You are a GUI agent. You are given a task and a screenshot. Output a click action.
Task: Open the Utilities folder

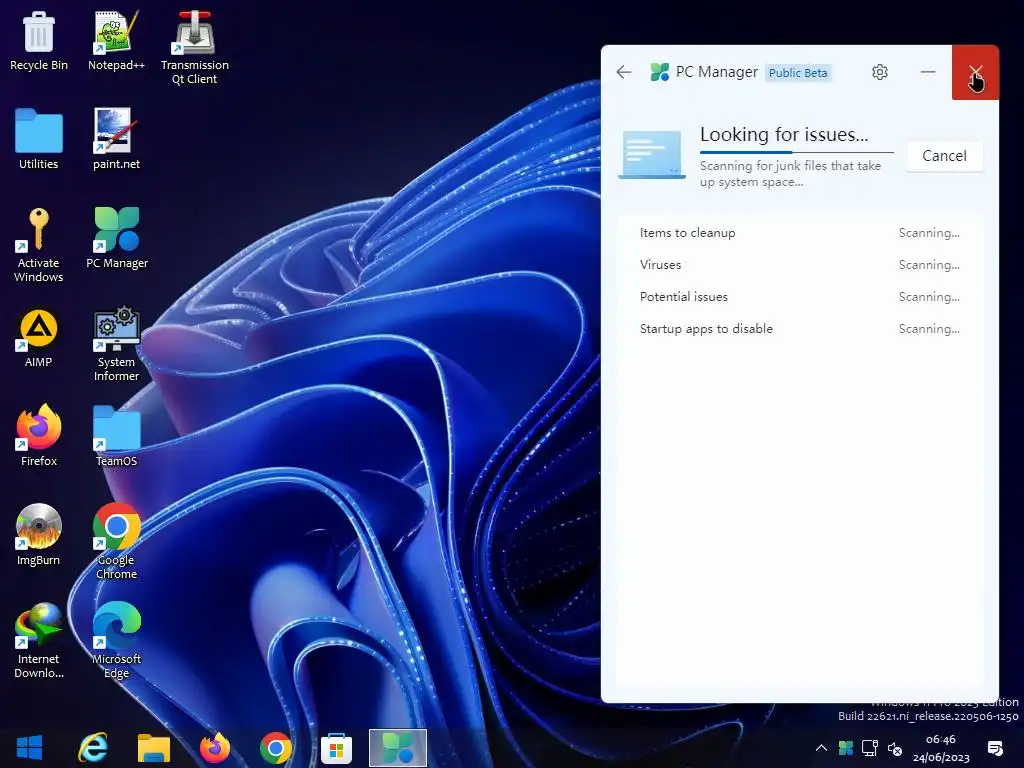[39, 139]
